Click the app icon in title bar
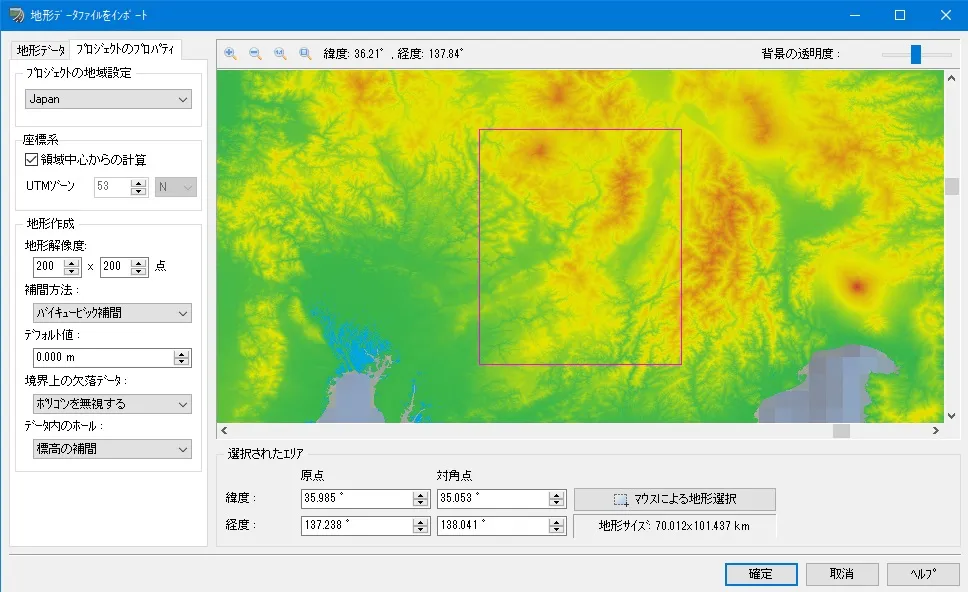968x592 pixels. [x=16, y=16]
